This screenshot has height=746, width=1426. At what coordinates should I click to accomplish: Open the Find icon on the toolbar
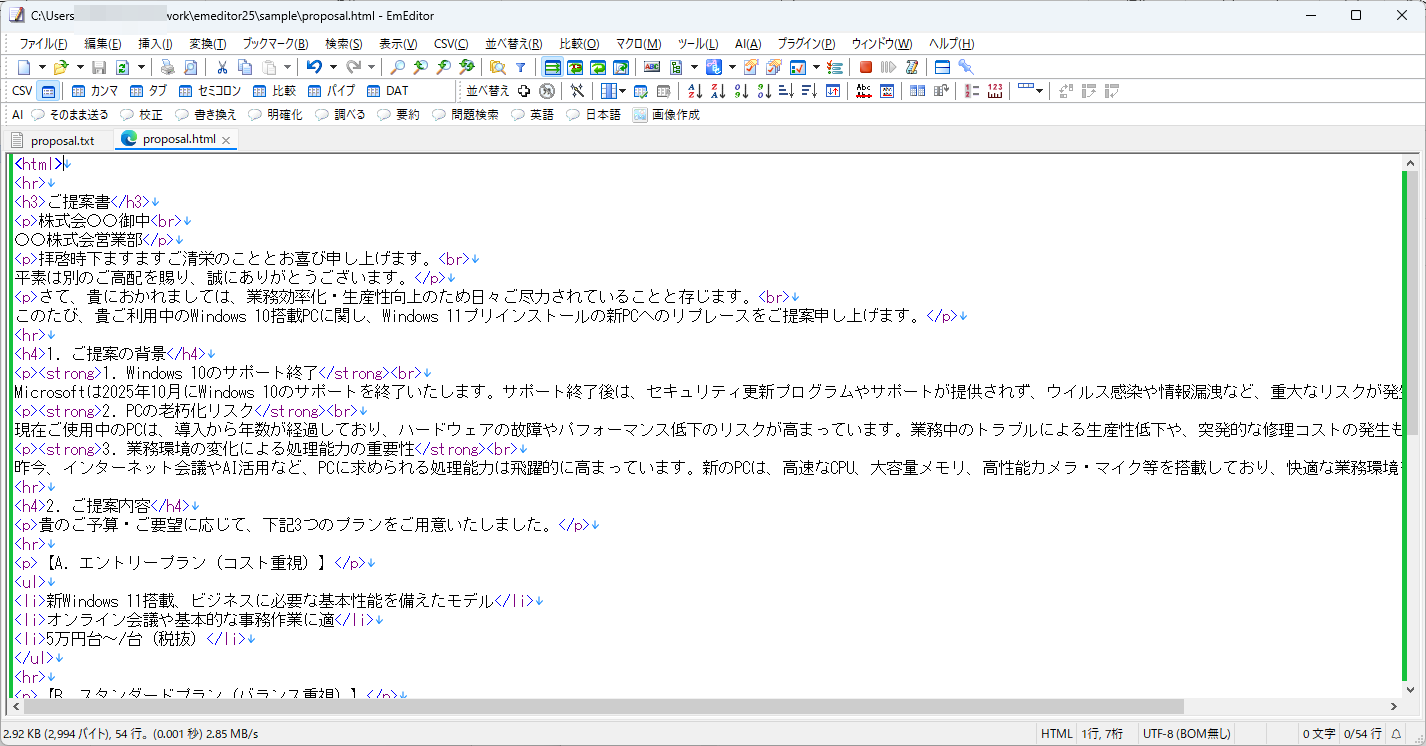pos(398,66)
